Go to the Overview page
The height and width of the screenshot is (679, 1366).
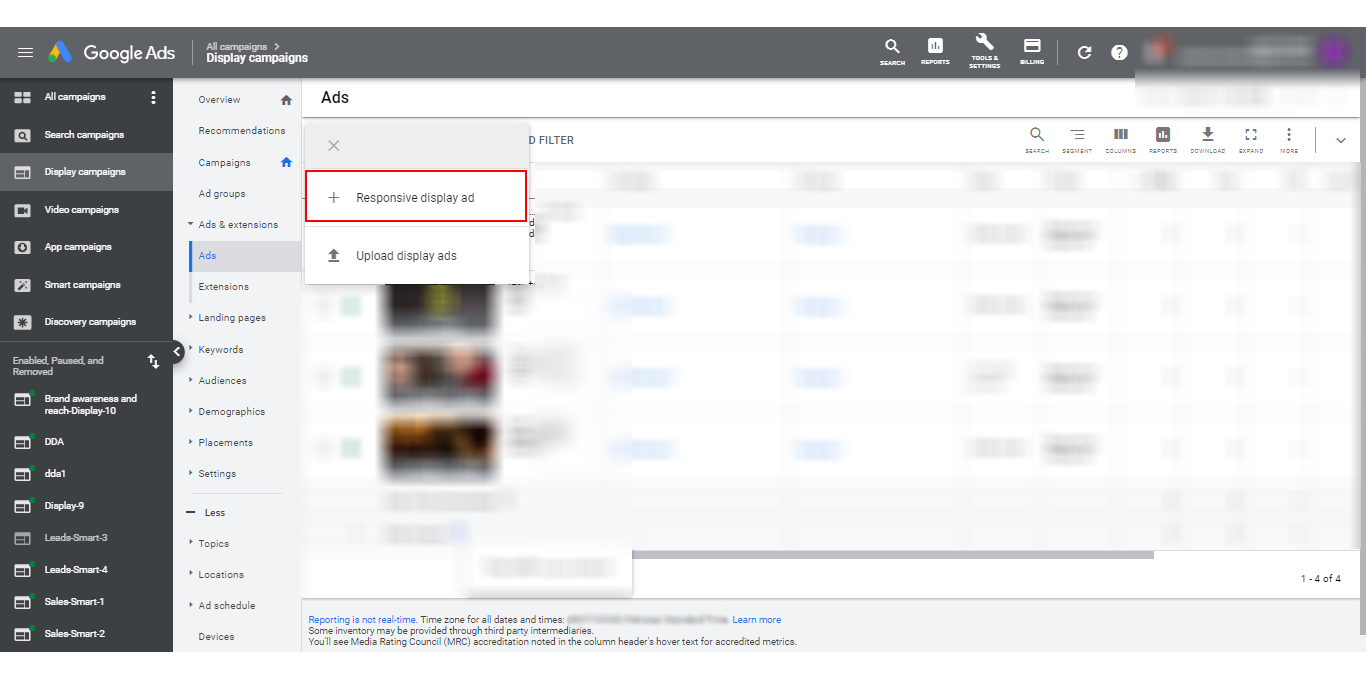[x=219, y=100]
